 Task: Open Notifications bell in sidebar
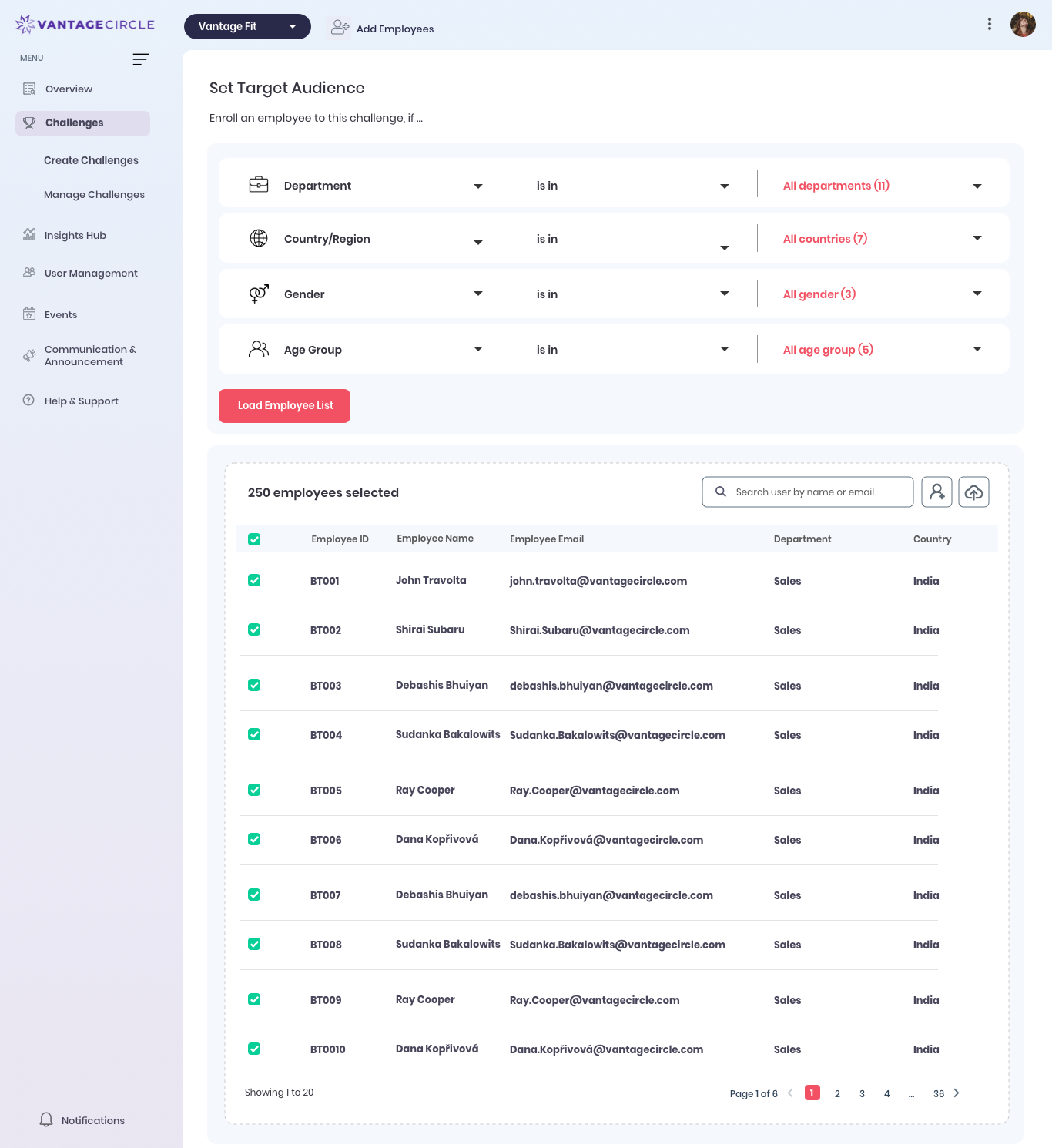tap(47, 1119)
